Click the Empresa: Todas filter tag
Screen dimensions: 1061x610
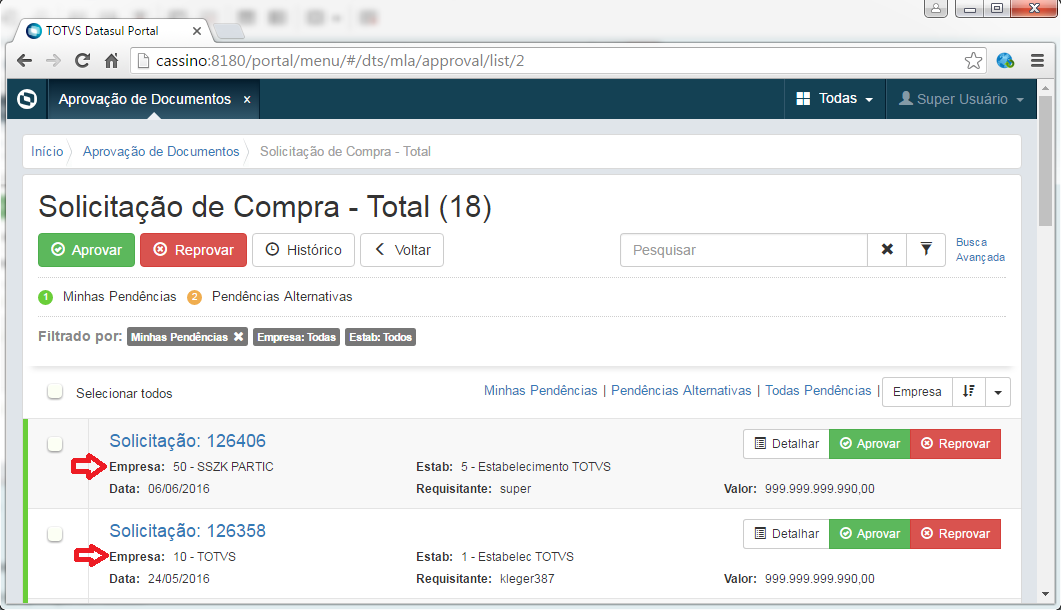tap(296, 337)
